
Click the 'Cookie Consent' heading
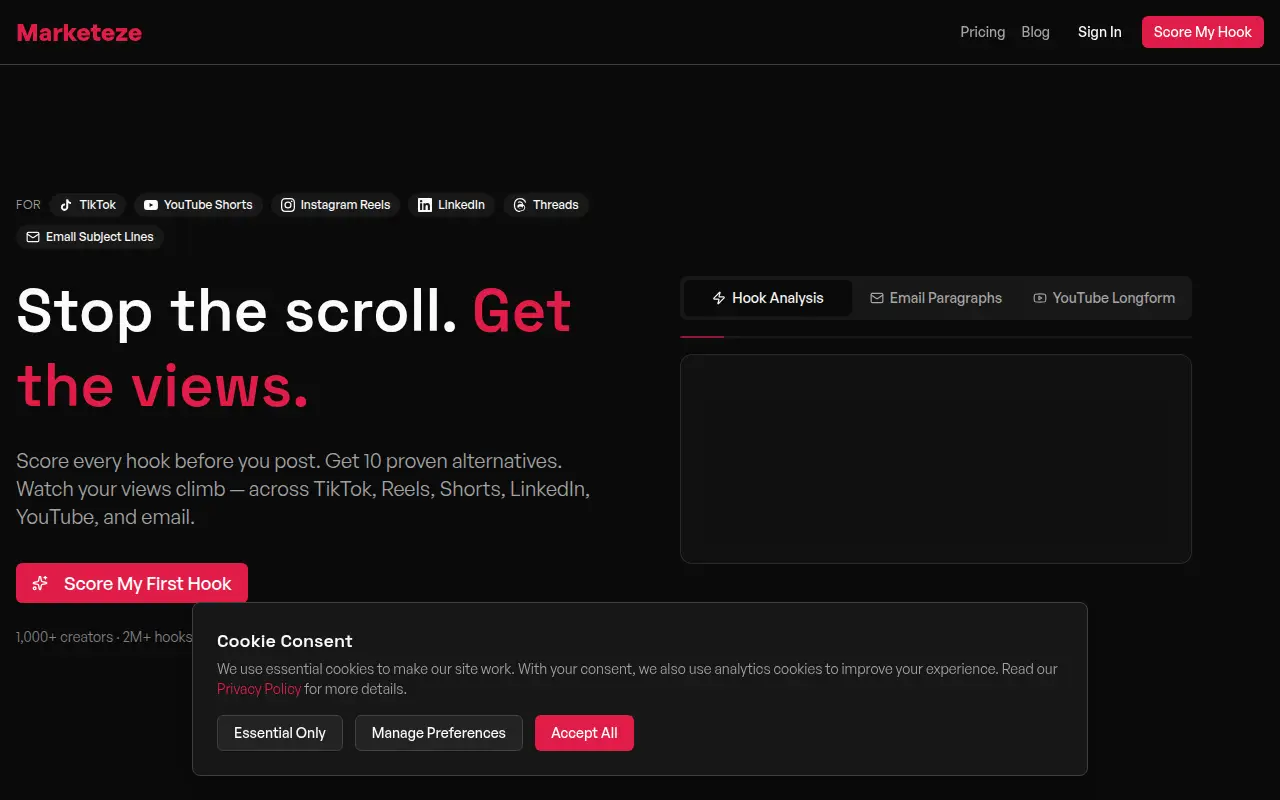(285, 641)
